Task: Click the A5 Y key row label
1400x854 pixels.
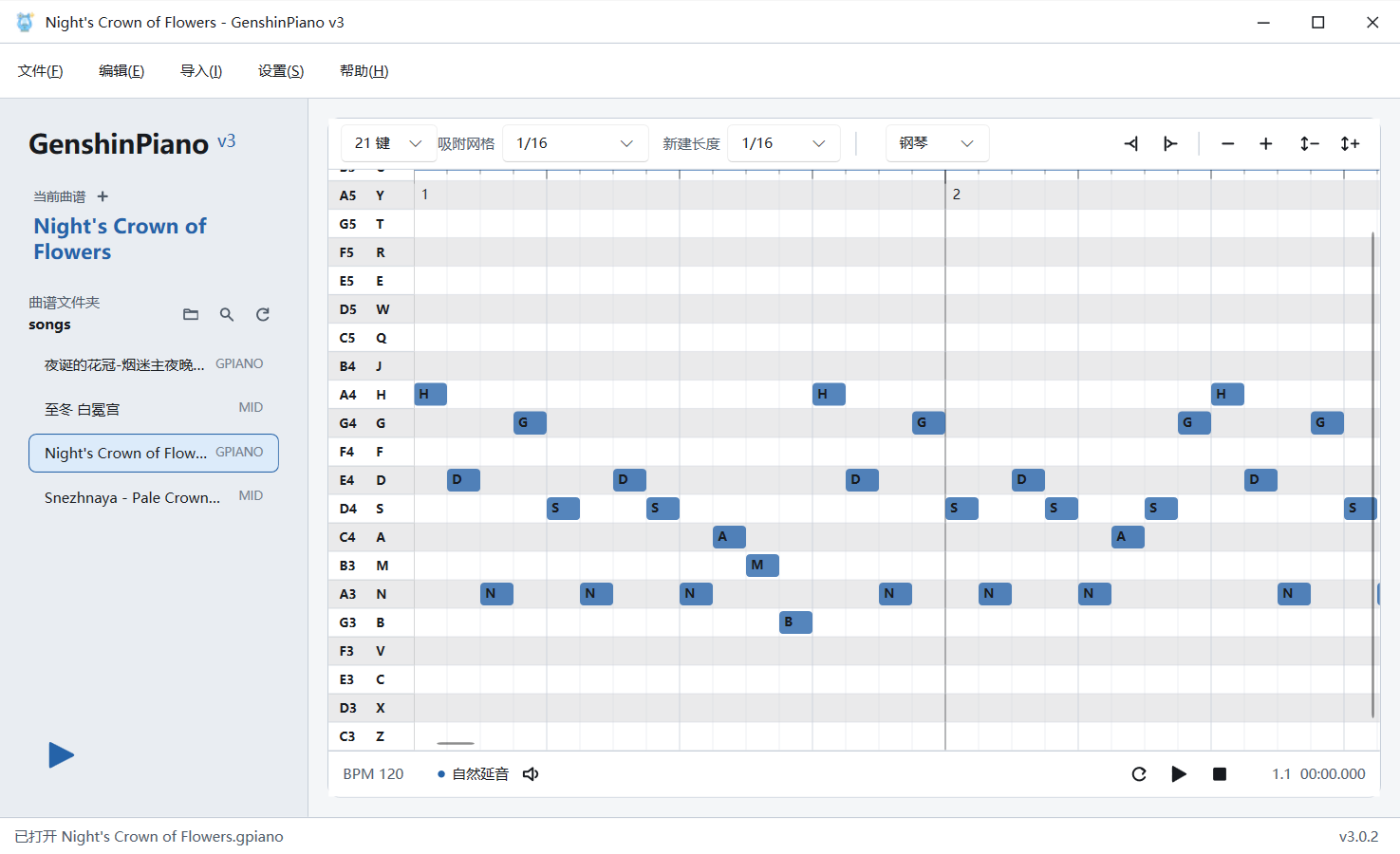Action: [x=371, y=195]
